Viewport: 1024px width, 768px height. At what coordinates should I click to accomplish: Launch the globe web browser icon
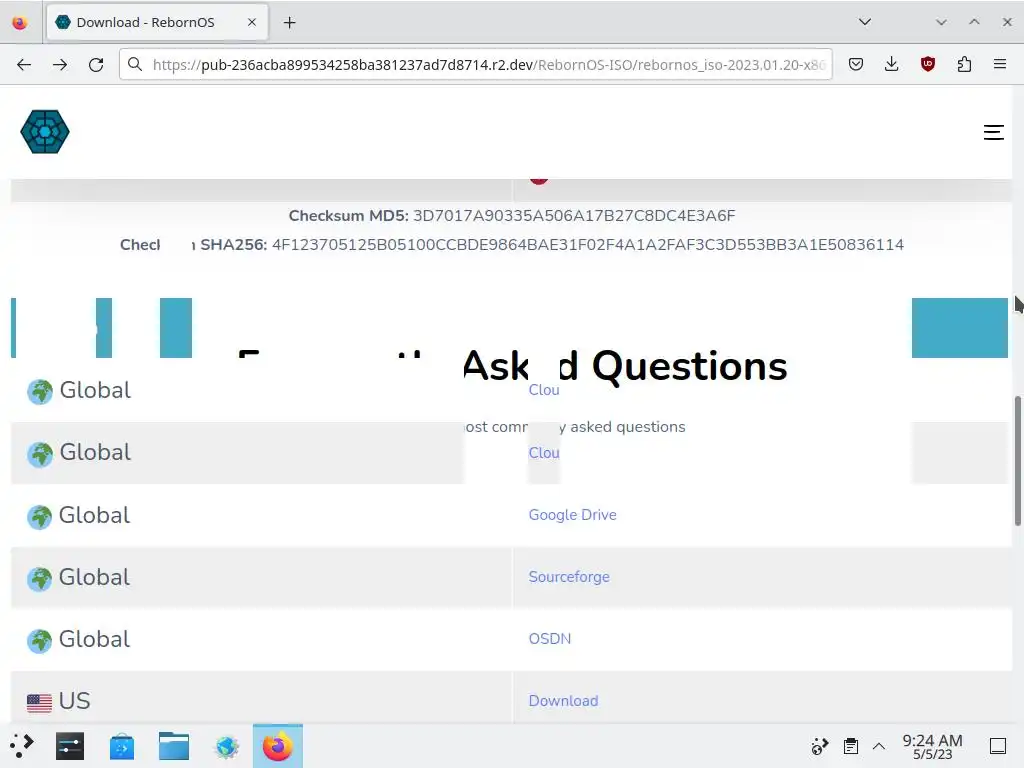coord(227,746)
